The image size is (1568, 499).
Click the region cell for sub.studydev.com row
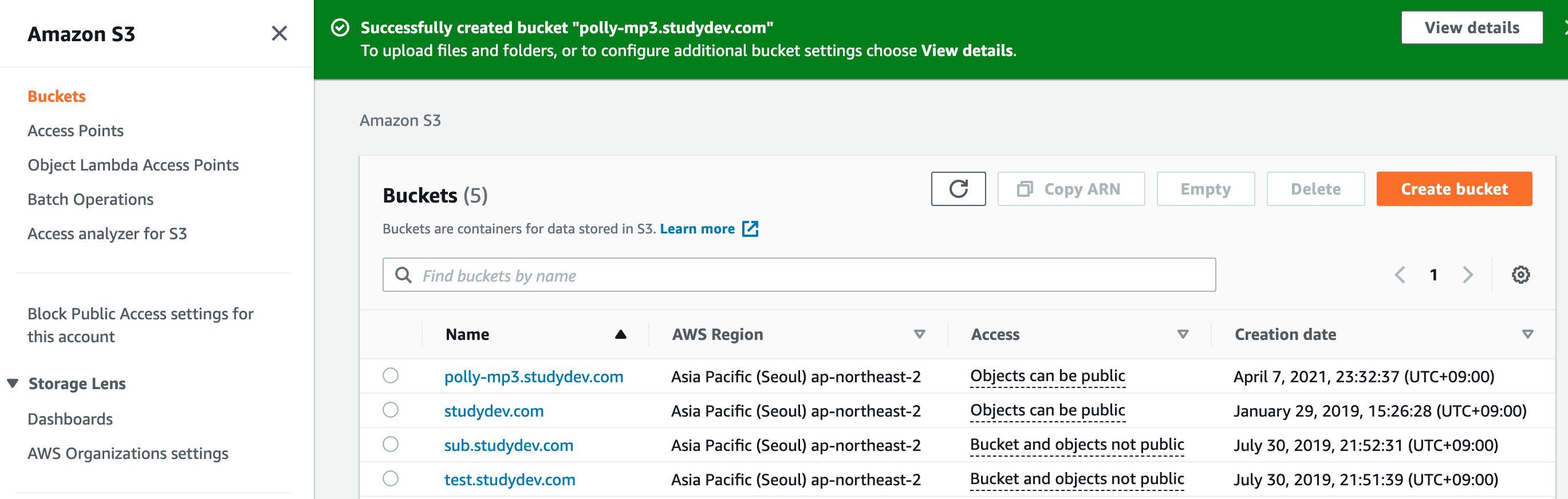tap(795, 445)
